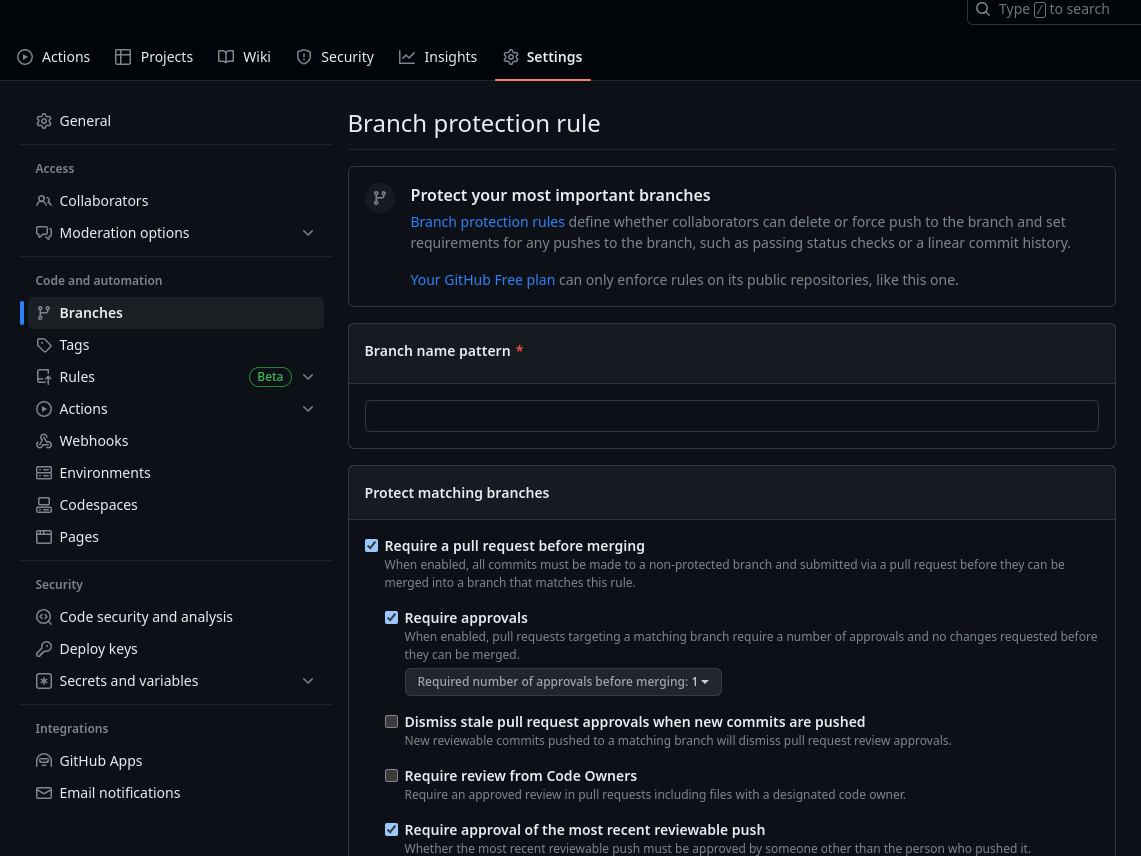This screenshot has height=856, width=1141.
Task: Open Required number of approvals dropdown
Action: 563,682
